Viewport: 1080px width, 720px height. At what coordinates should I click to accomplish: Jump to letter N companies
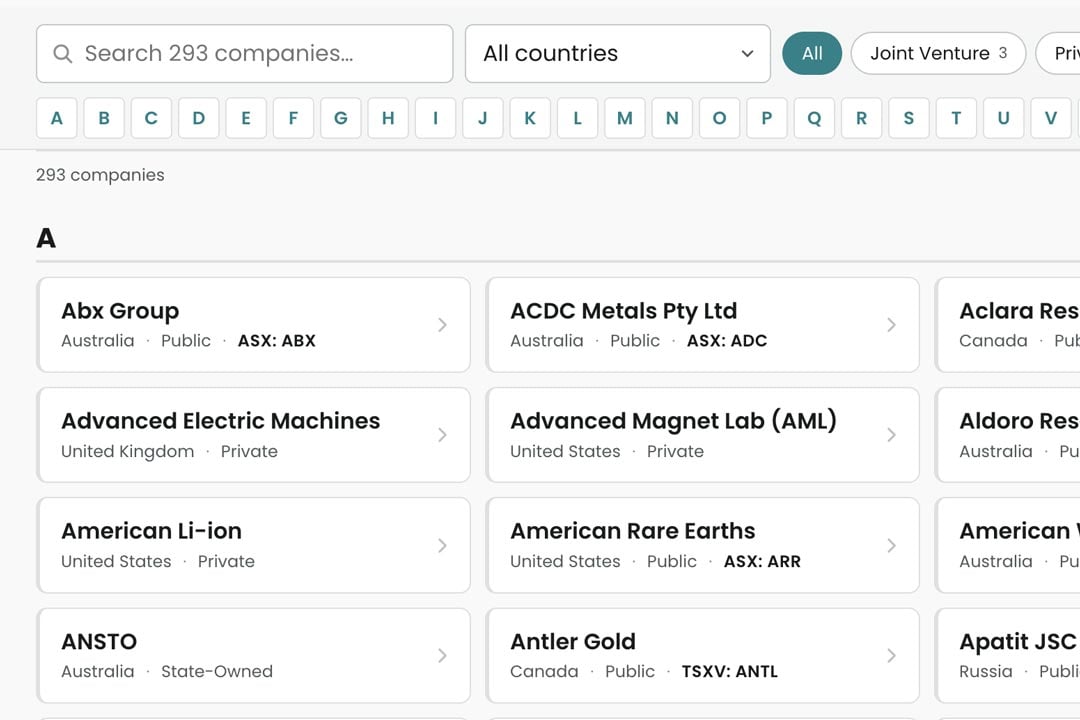tap(672, 119)
